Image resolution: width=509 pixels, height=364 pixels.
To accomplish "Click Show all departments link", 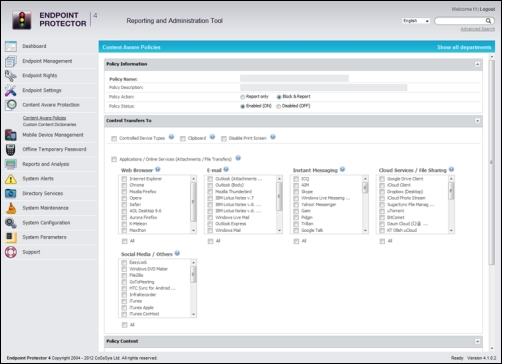I will 464,47.
